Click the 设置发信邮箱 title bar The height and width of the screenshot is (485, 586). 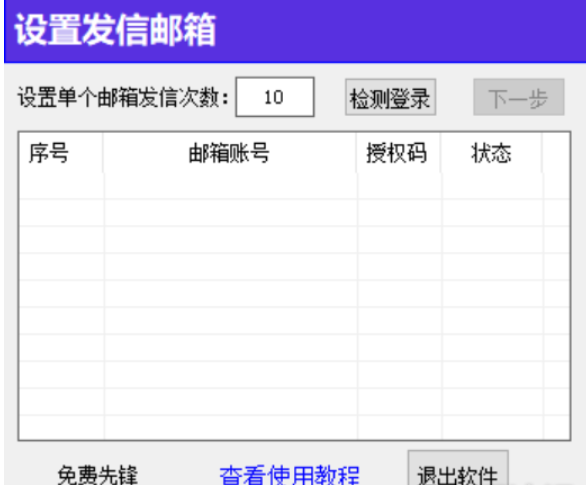[x=295, y=31]
